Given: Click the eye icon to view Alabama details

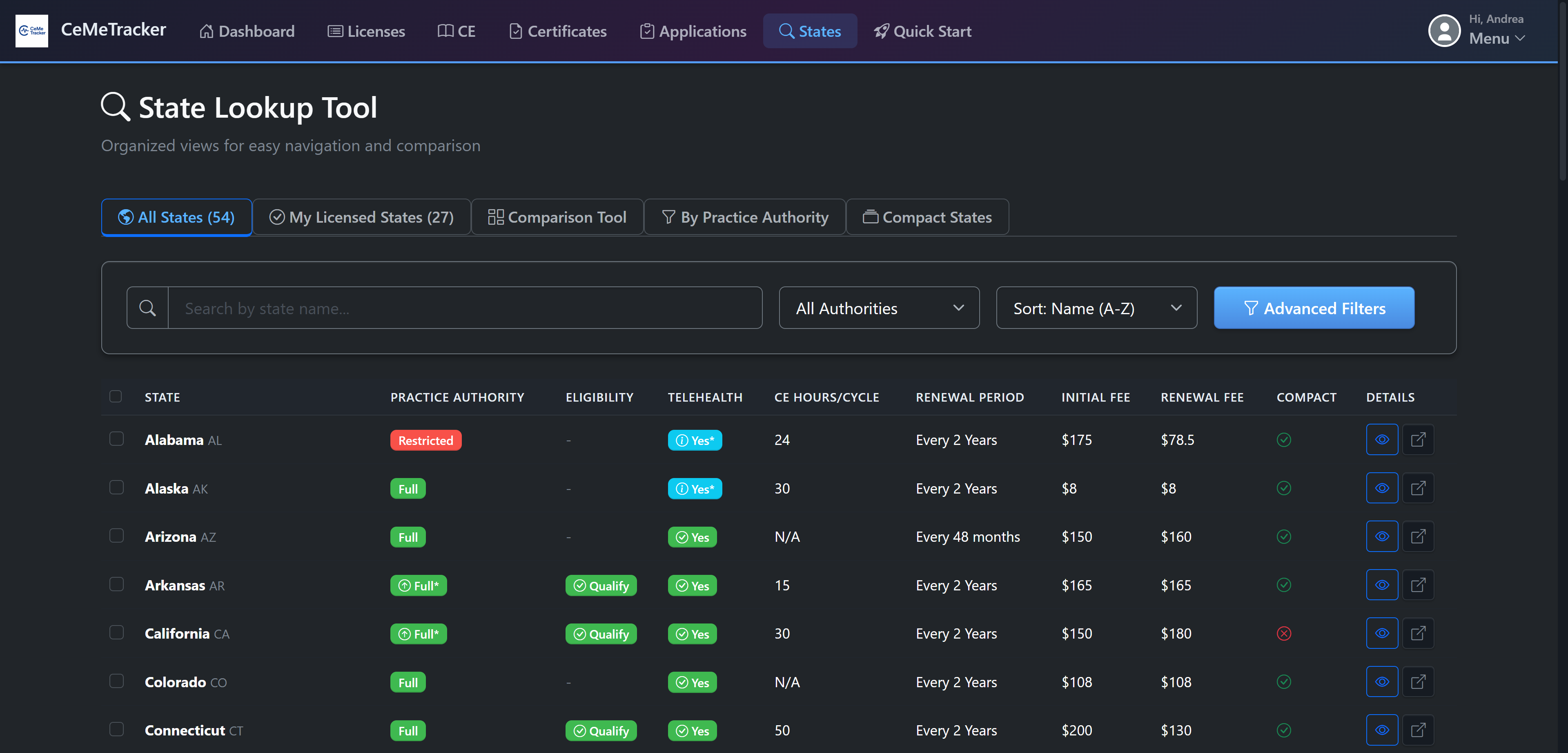Looking at the screenshot, I should tap(1382, 439).
